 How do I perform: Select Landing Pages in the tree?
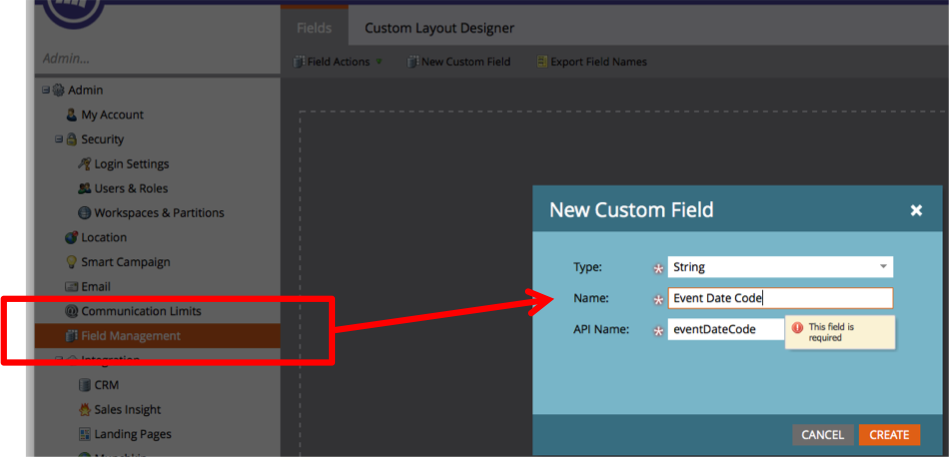coord(133,434)
